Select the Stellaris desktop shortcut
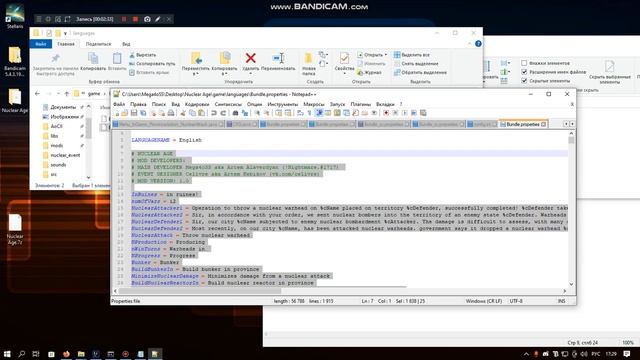Viewport: 640px width, 360px height. click(x=15, y=16)
